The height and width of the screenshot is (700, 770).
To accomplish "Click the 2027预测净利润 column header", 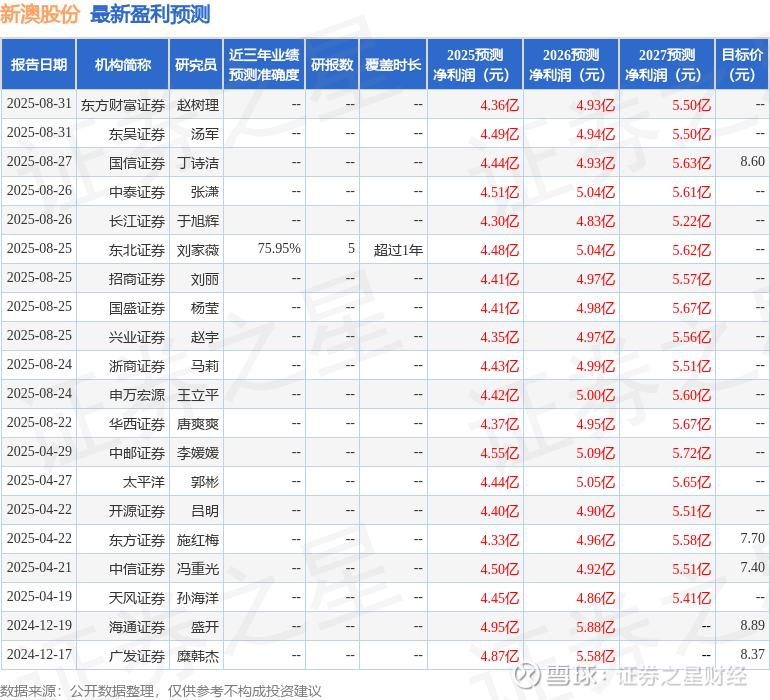I will pos(667,64).
